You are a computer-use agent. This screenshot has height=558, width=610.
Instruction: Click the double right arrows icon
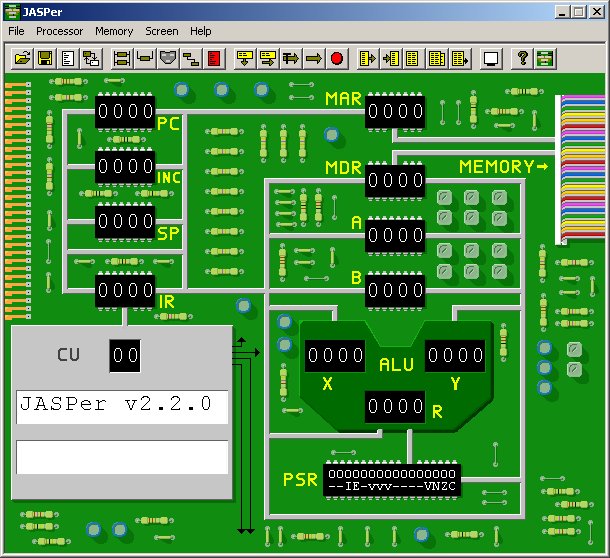tap(291, 59)
